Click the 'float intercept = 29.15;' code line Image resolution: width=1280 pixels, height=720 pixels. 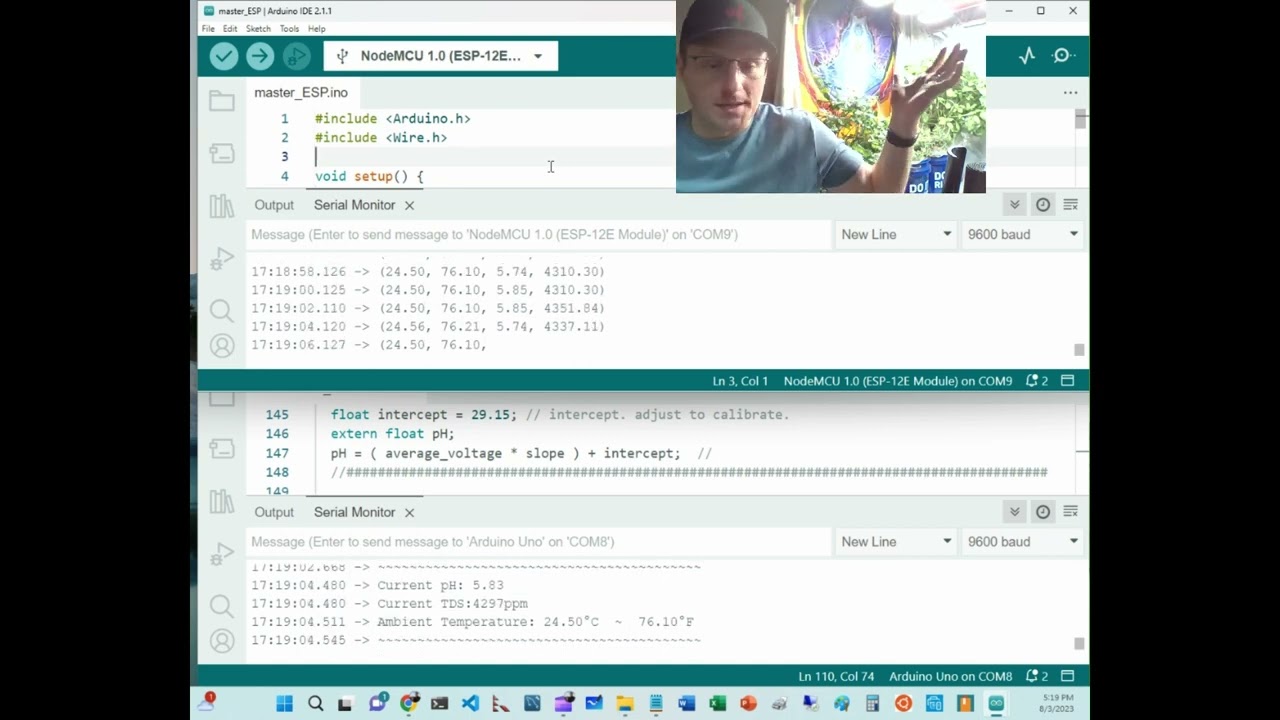[x=423, y=414]
